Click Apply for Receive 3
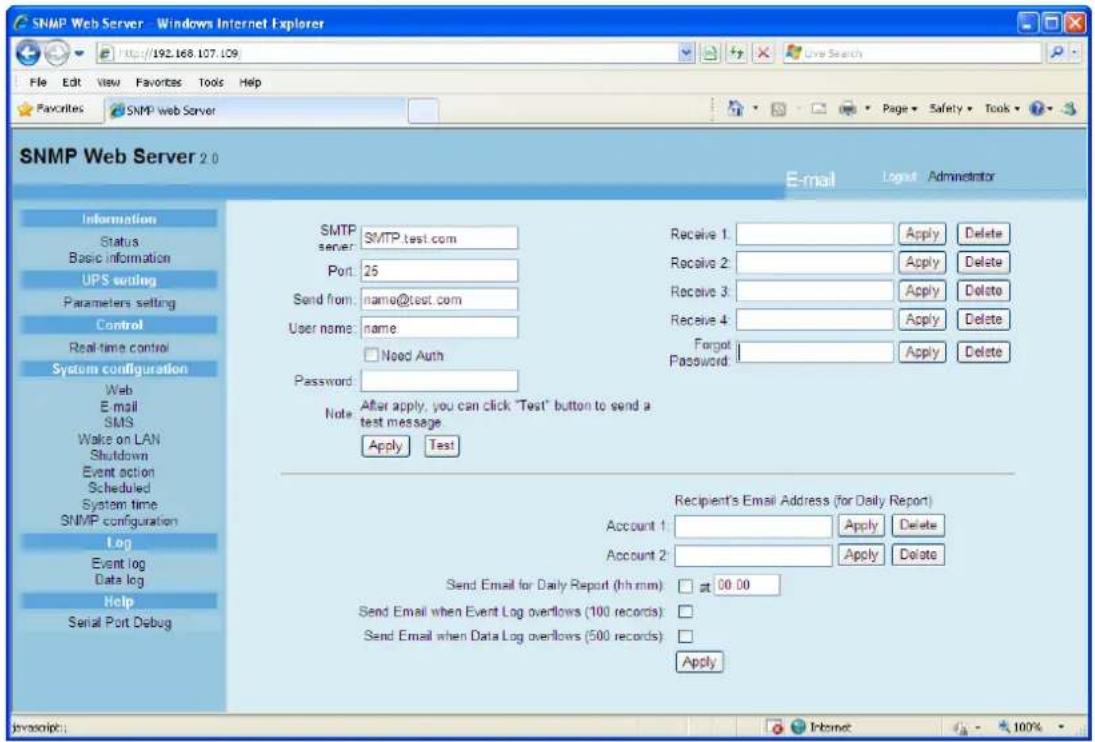Viewport: 1095px width, 742px height. 922,291
